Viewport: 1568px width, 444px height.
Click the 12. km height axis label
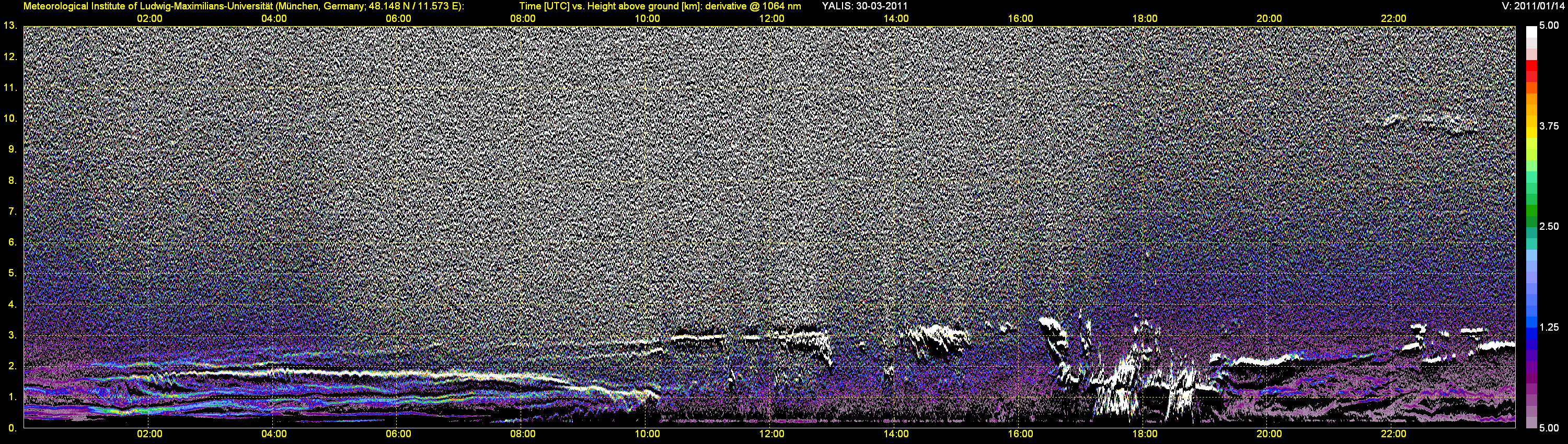coord(10,56)
